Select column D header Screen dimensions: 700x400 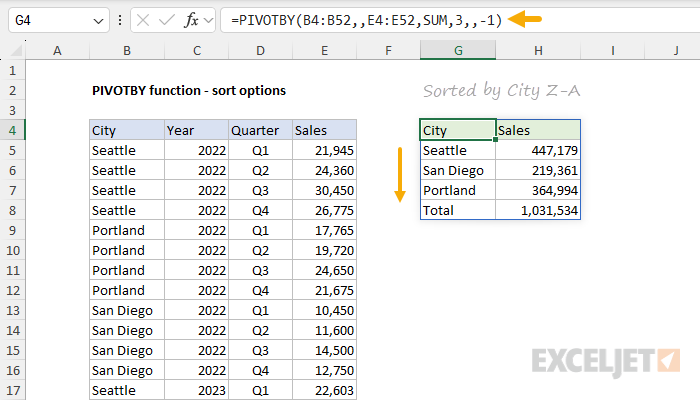click(x=260, y=50)
